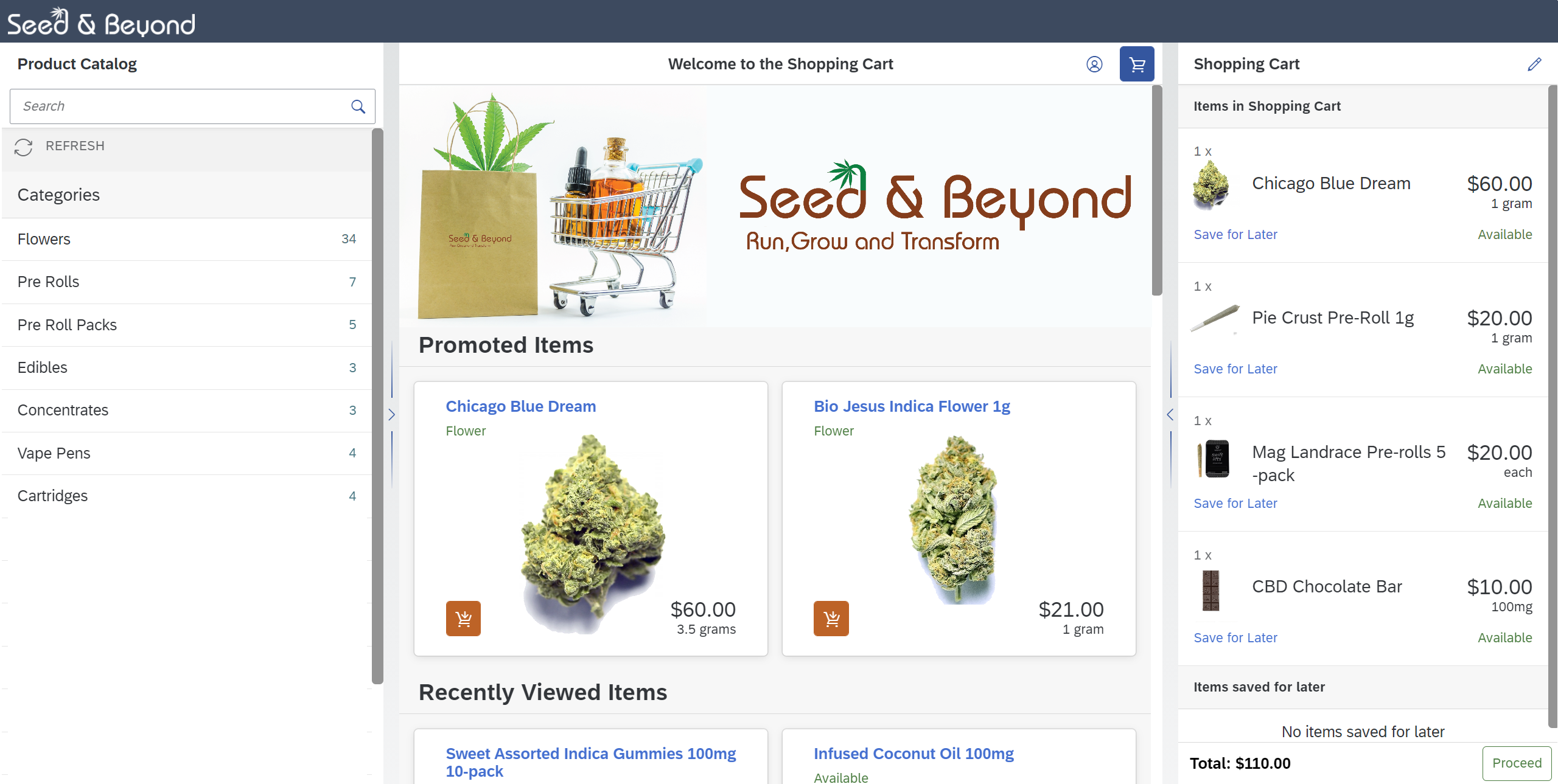
Task: Toggle Save for Later on CBD Chocolate Bar
Action: point(1235,637)
